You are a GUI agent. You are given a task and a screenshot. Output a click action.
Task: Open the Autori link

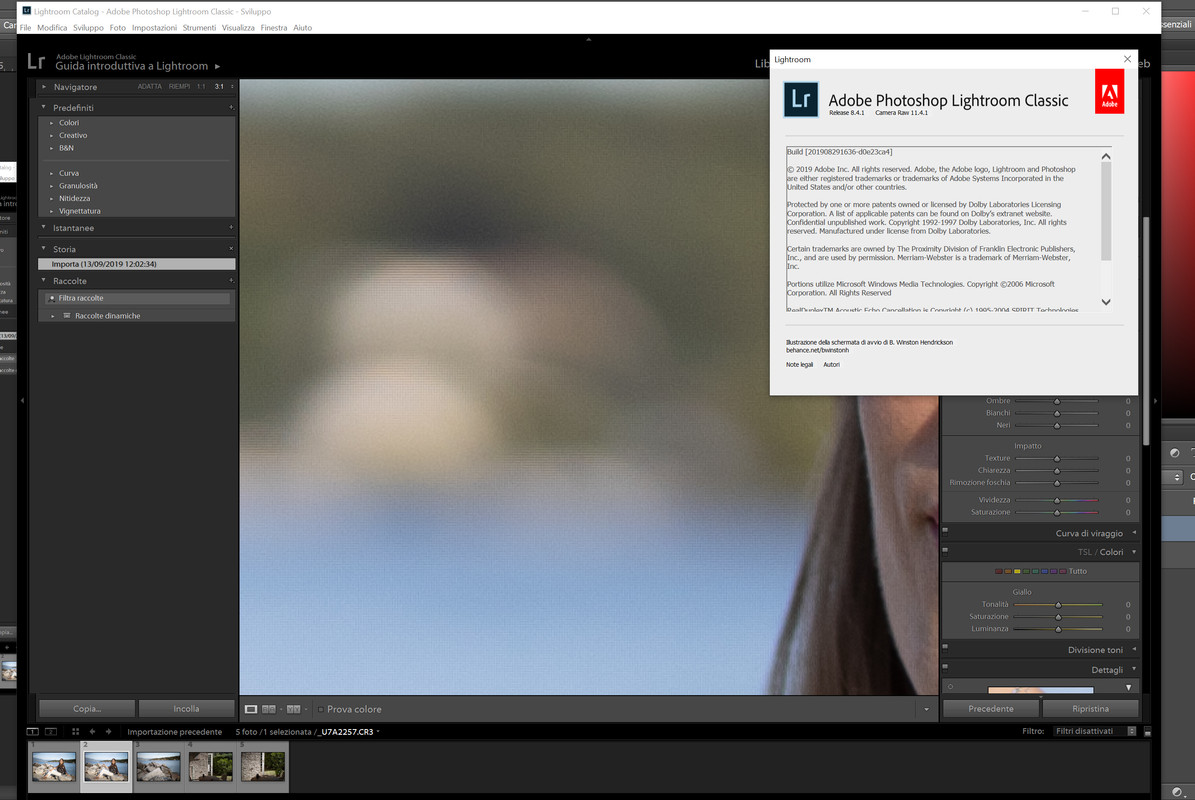(x=831, y=365)
